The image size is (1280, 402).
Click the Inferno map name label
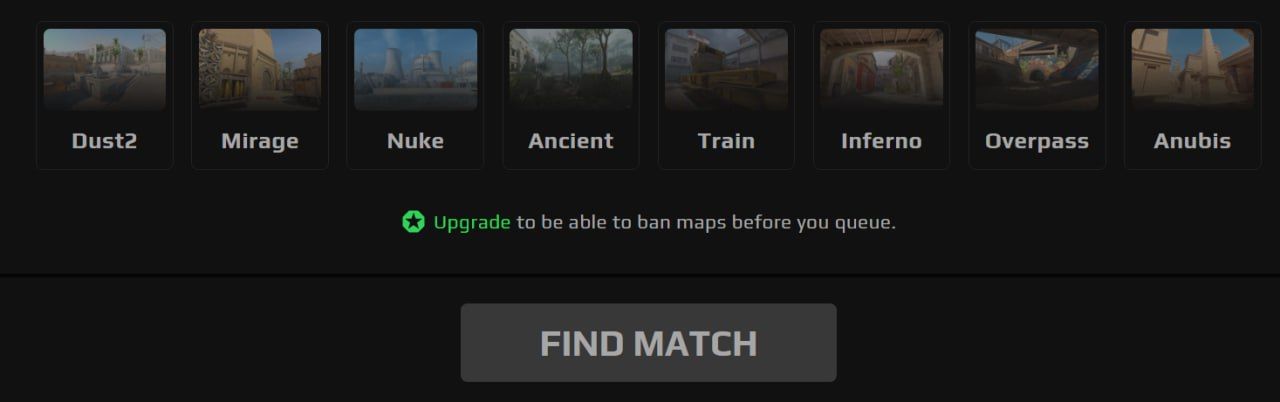pos(882,141)
